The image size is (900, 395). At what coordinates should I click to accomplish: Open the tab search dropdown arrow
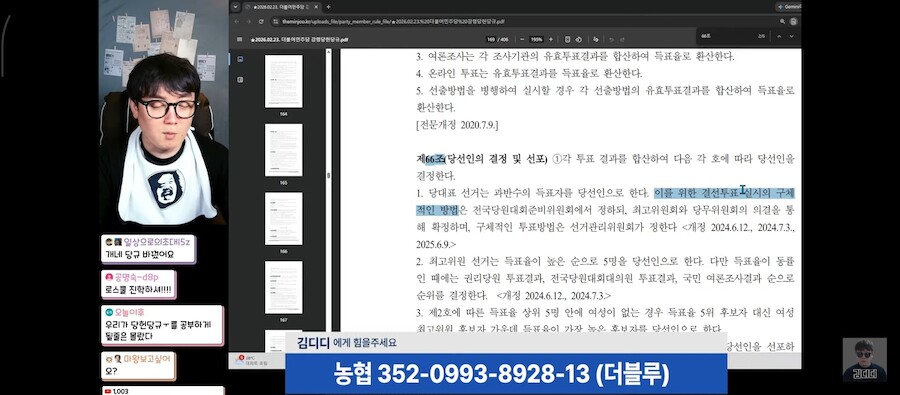click(235, 7)
